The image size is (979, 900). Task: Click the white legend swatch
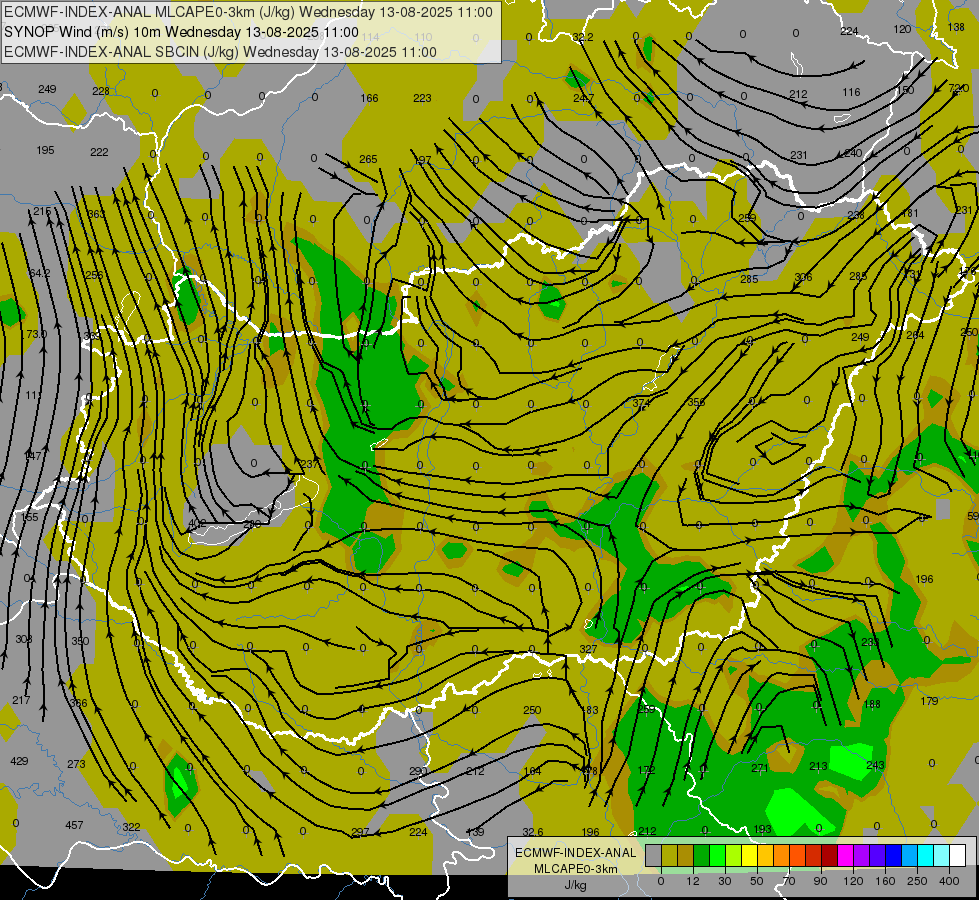coord(957,855)
